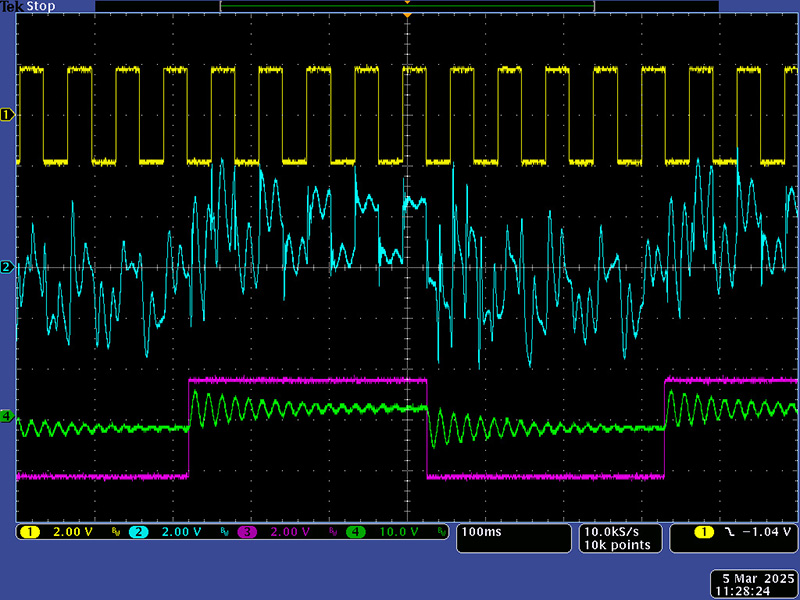Select the cyan channel 2 badge in readout bar
Viewport: 800px width, 600px height.
click(138, 532)
